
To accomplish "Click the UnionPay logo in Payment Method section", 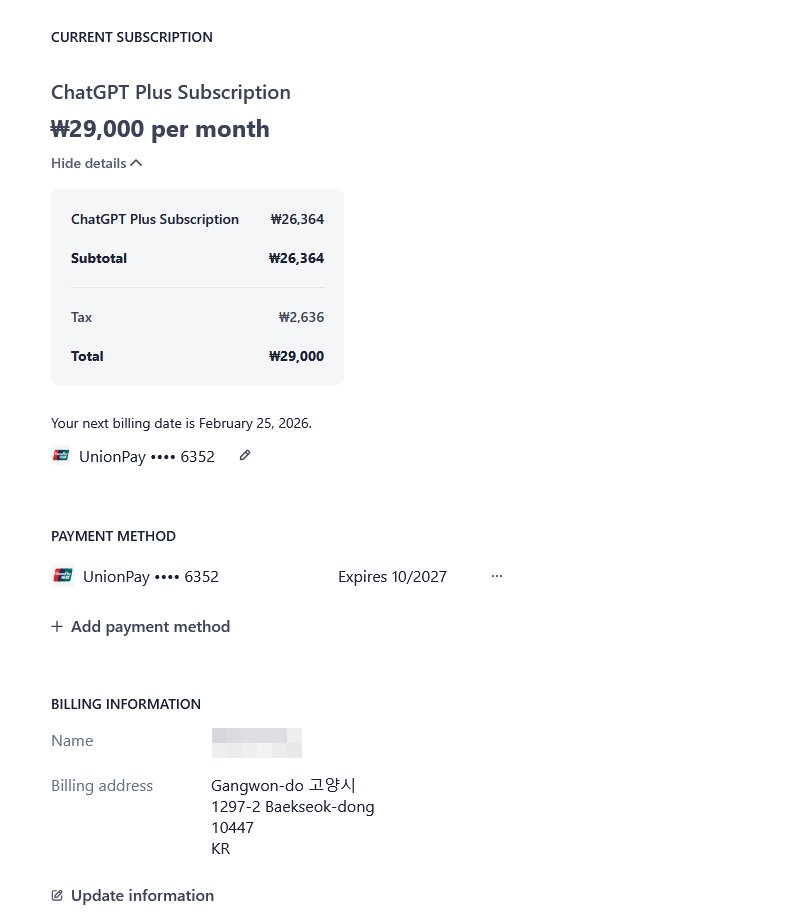I will [x=62, y=576].
